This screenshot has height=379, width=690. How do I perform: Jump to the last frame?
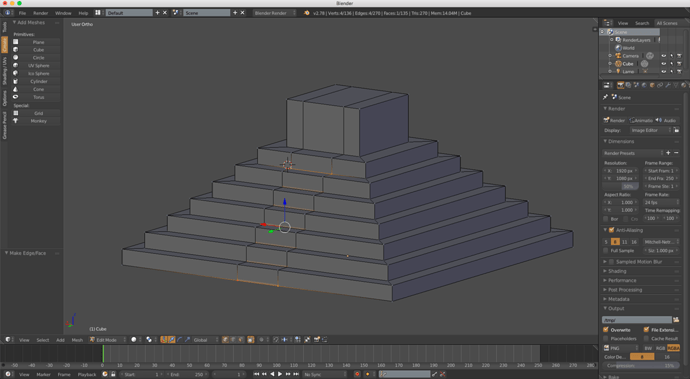[296, 374]
